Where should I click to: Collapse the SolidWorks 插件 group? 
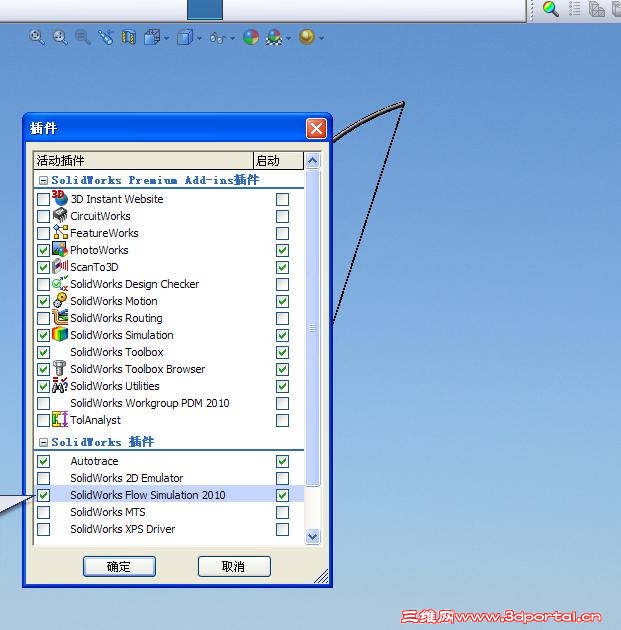(x=43, y=442)
